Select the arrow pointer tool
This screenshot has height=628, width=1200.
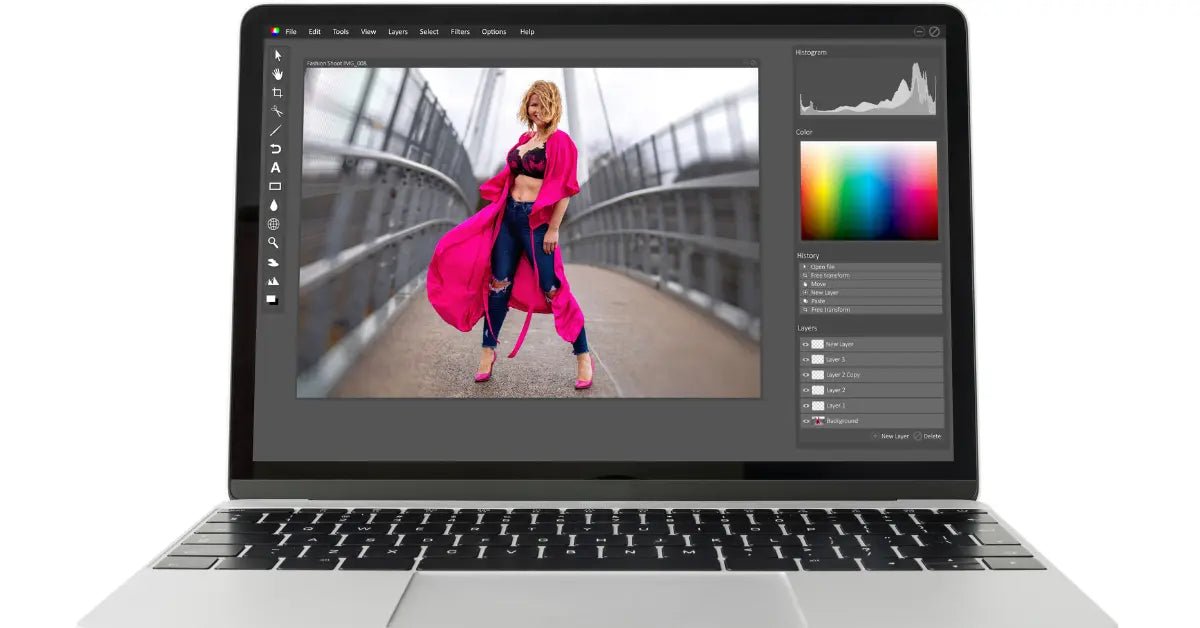coord(277,55)
